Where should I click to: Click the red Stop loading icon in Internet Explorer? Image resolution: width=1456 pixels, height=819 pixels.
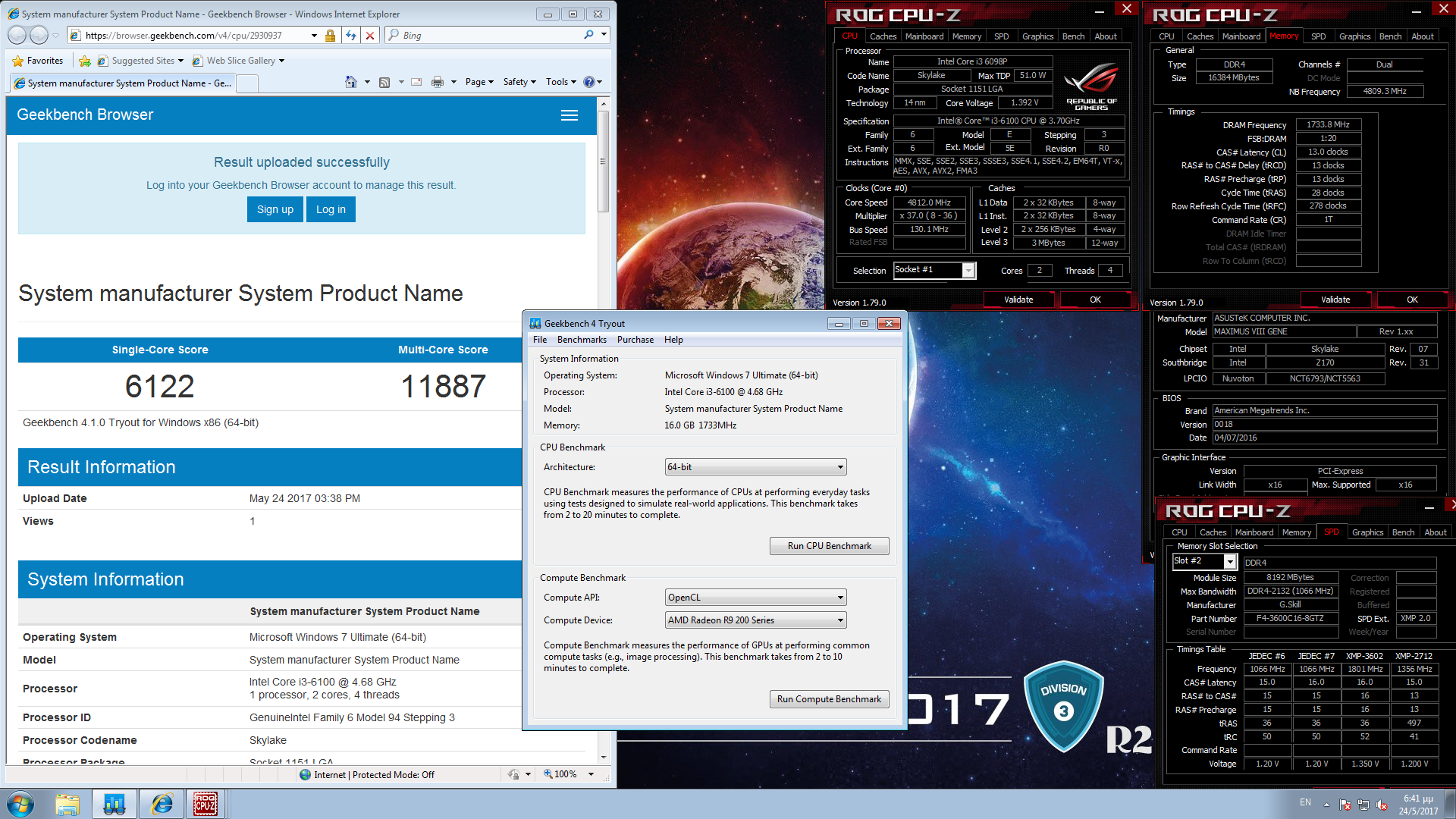point(370,35)
